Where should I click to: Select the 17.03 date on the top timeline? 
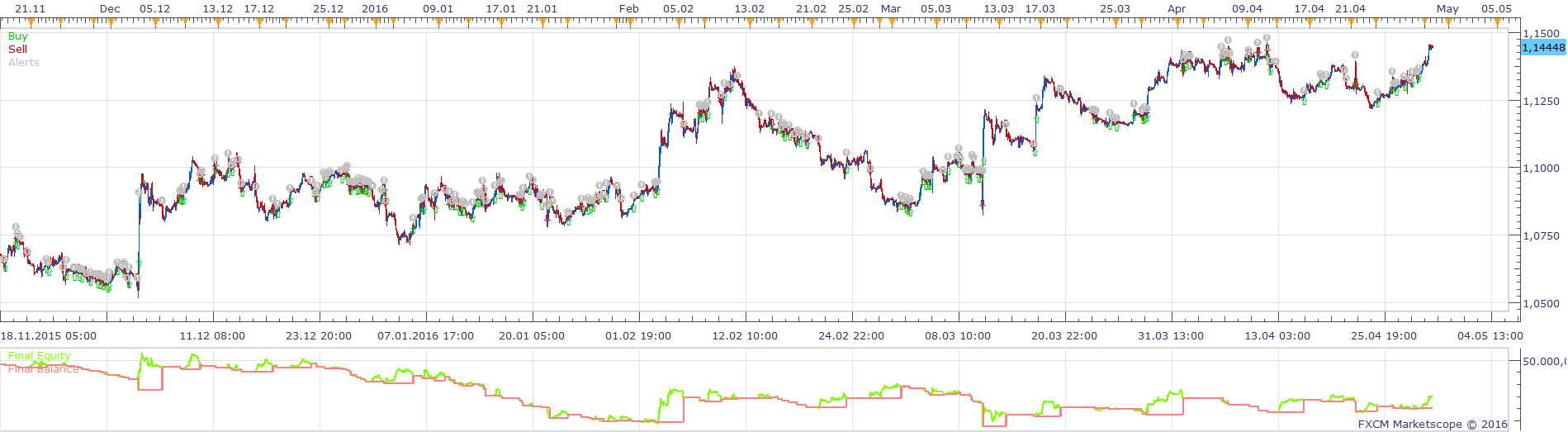pyautogui.click(x=1040, y=9)
